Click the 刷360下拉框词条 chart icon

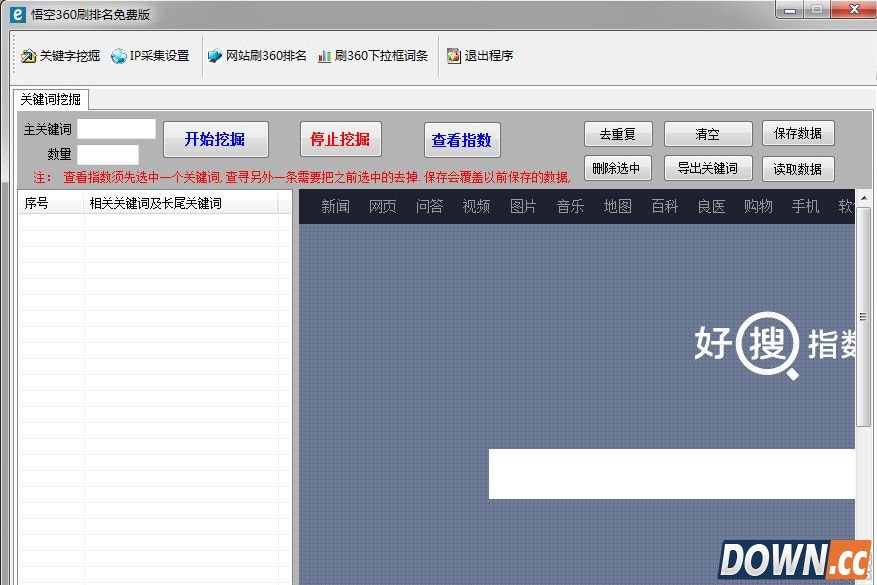pyautogui.click(x=324, y=56)
